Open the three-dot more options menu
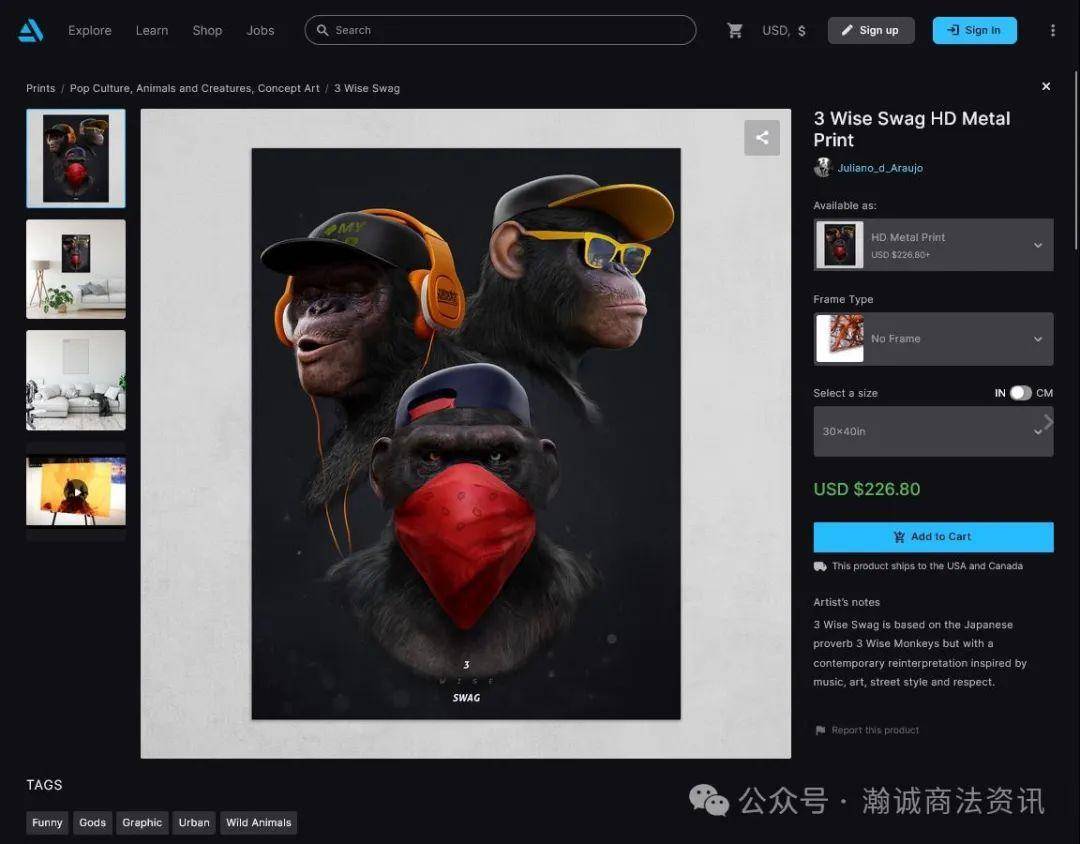 (1052, 31)
